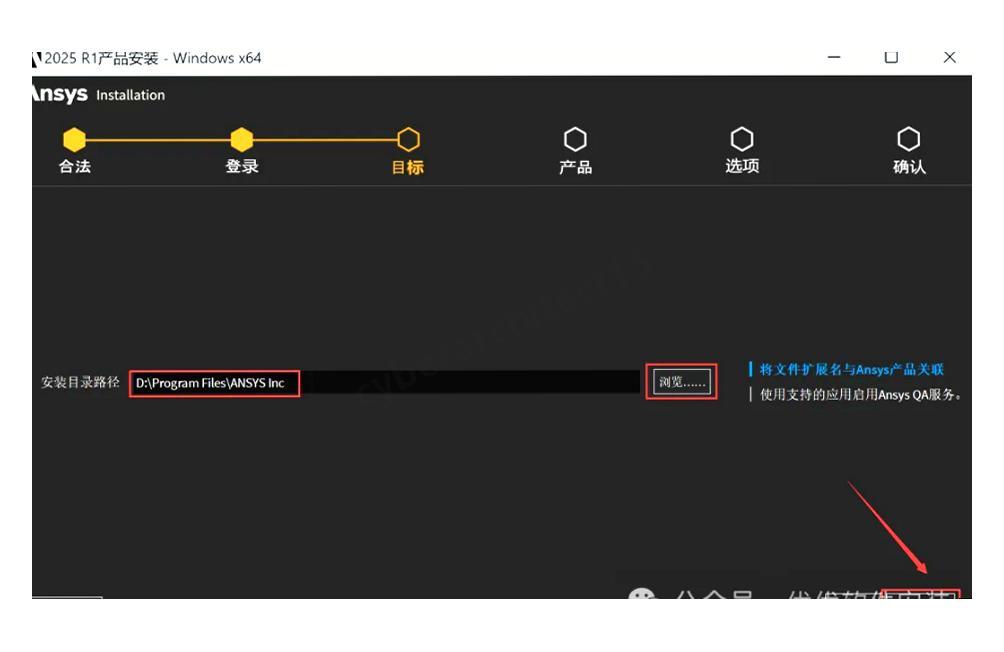
Task: Open the 浏览 folder browse button
Action: 681,382
